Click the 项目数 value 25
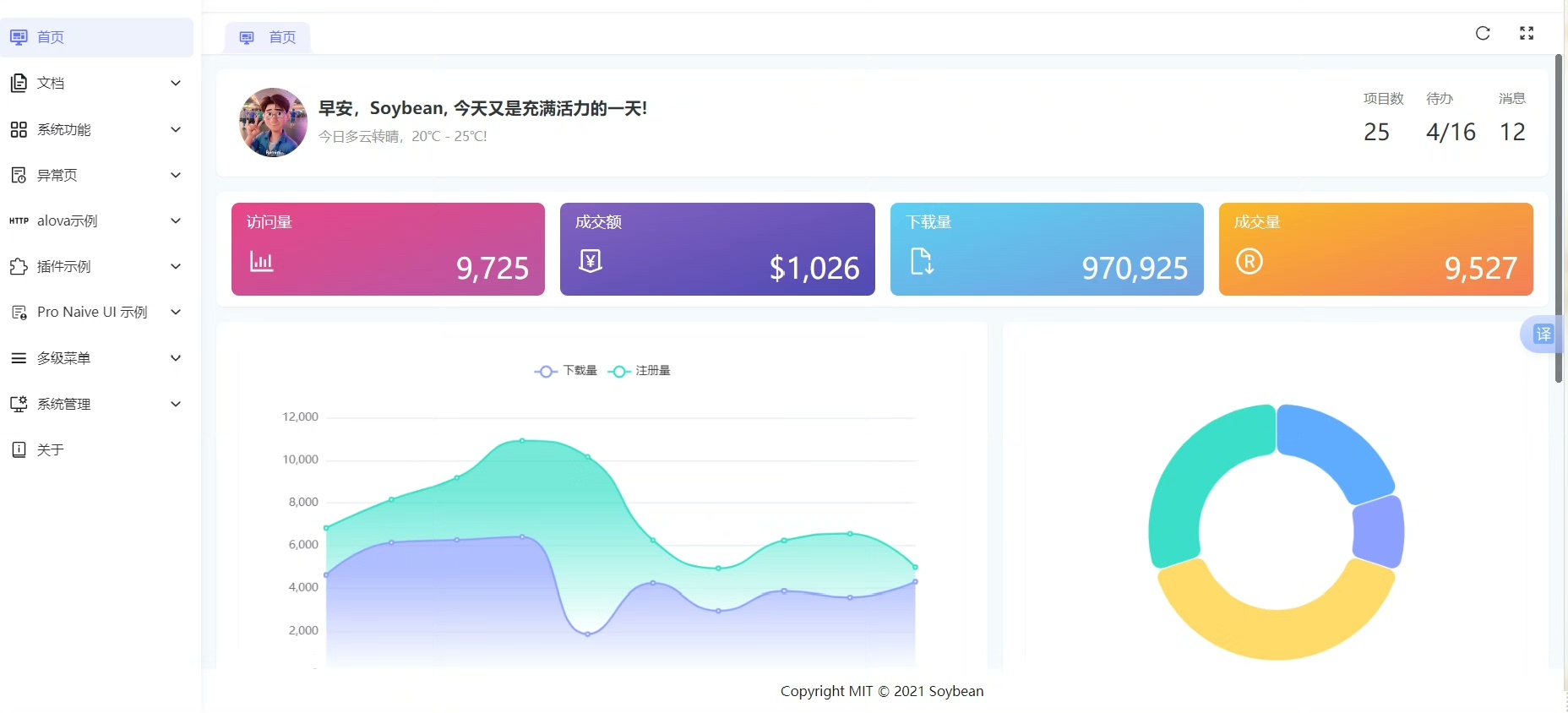The image size is (1568, 713). [x=1377, y=132]
